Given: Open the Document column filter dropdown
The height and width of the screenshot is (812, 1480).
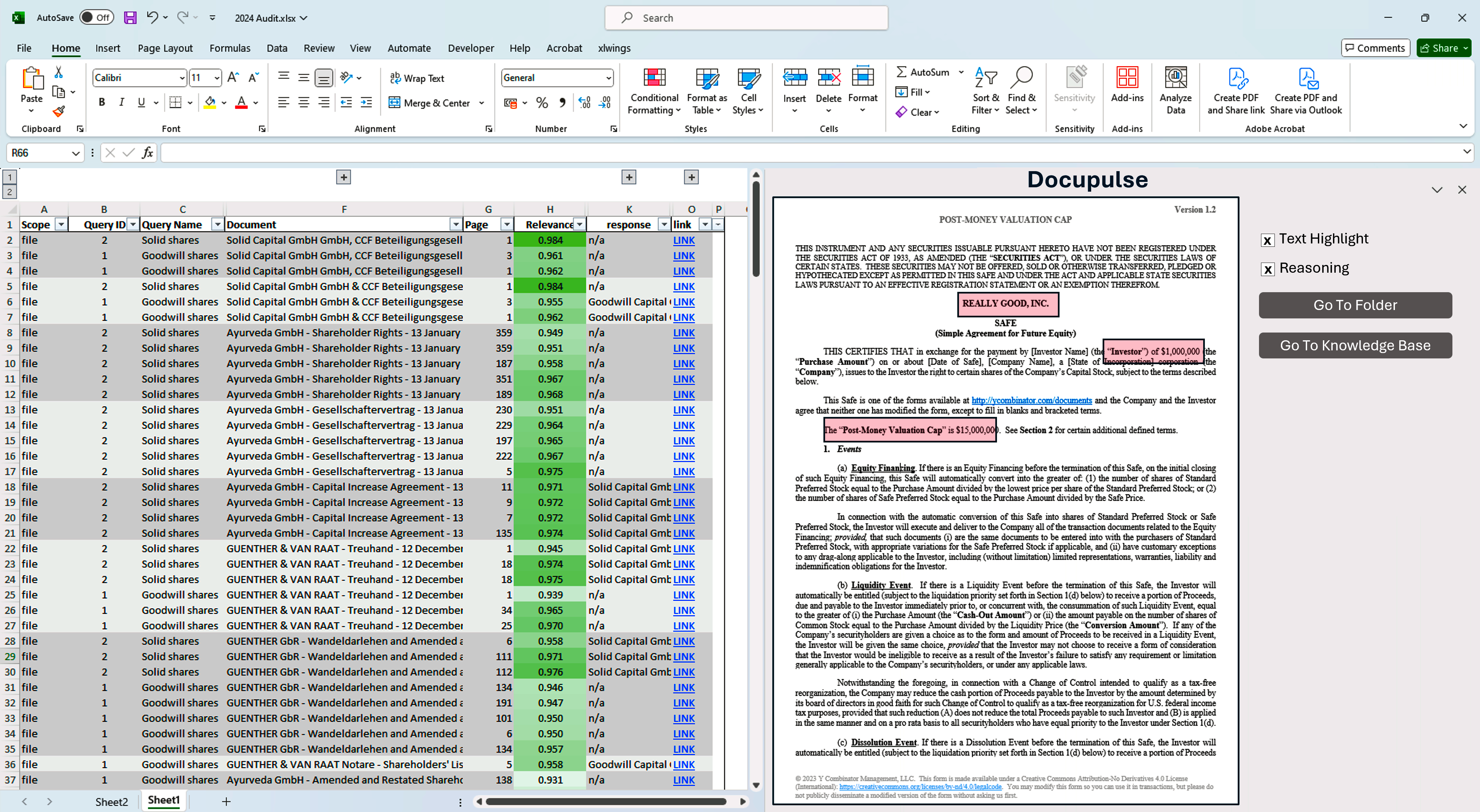Looking at the screenshot, I should click(x=456, y=225).
